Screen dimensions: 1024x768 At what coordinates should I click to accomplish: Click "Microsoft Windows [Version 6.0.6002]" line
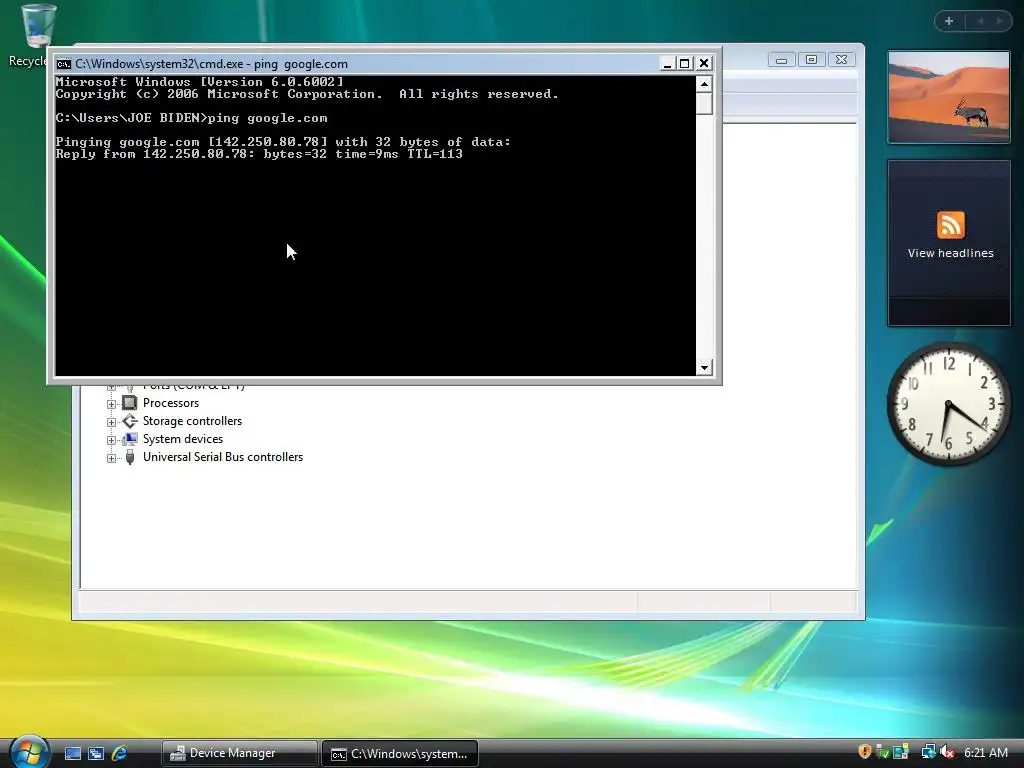coord(199,82)
